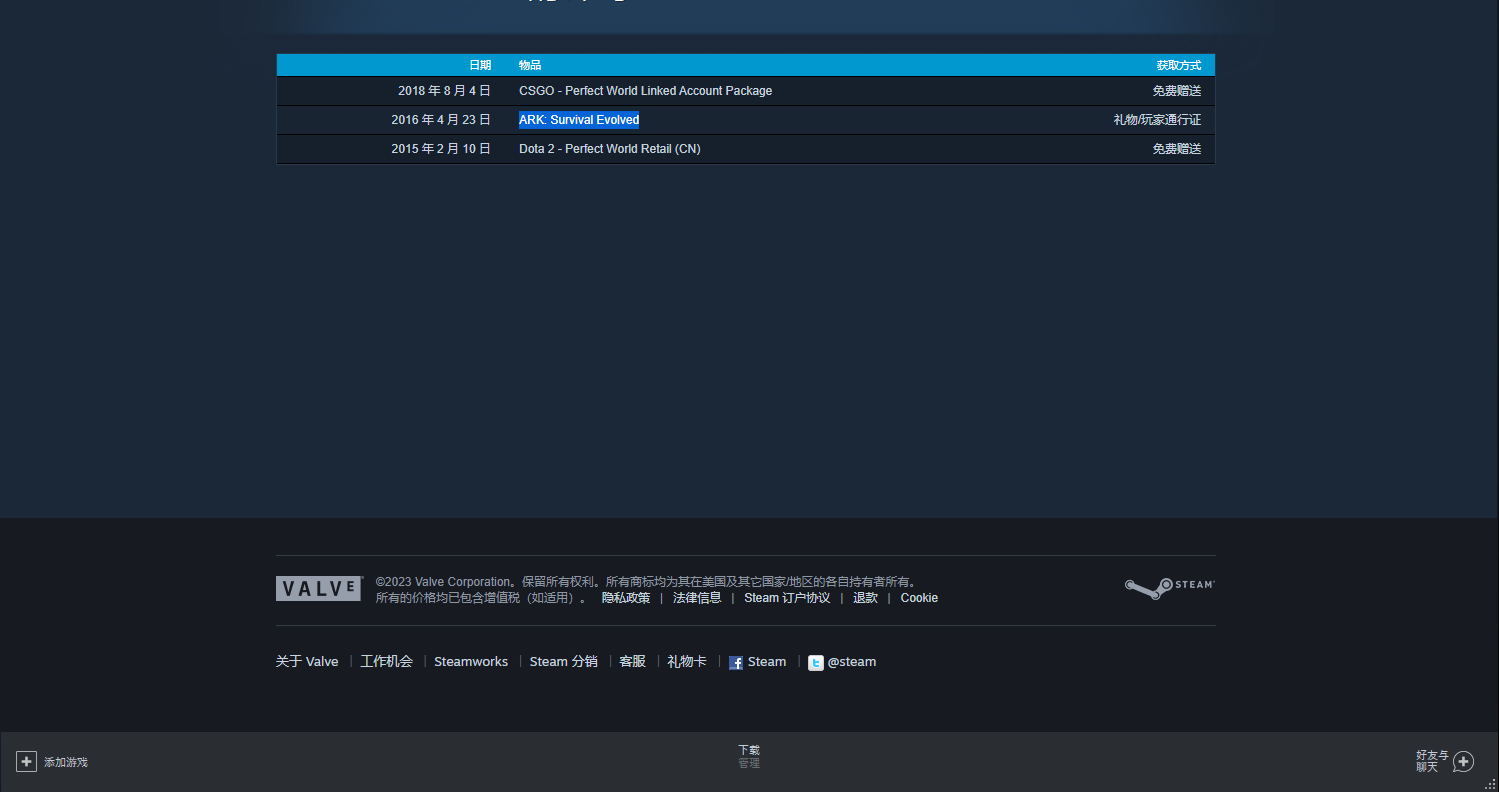Click 免费赠送 in the Dota 2 row
The image size is (1499, 792).
tap(1177, 149)
